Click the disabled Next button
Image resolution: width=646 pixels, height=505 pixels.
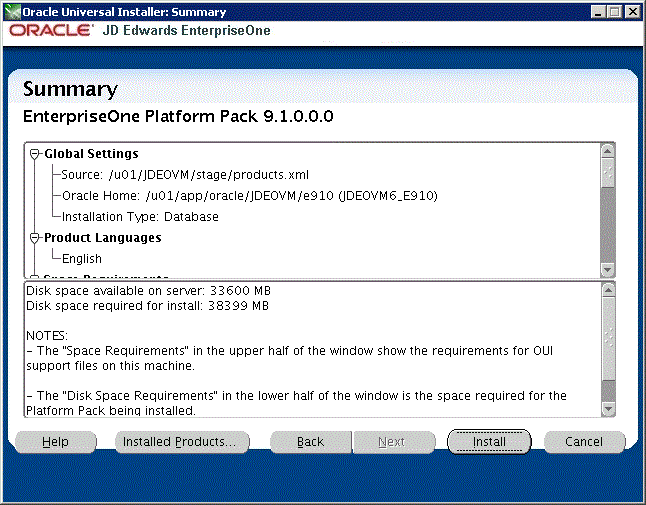click(x=393, y=442)
